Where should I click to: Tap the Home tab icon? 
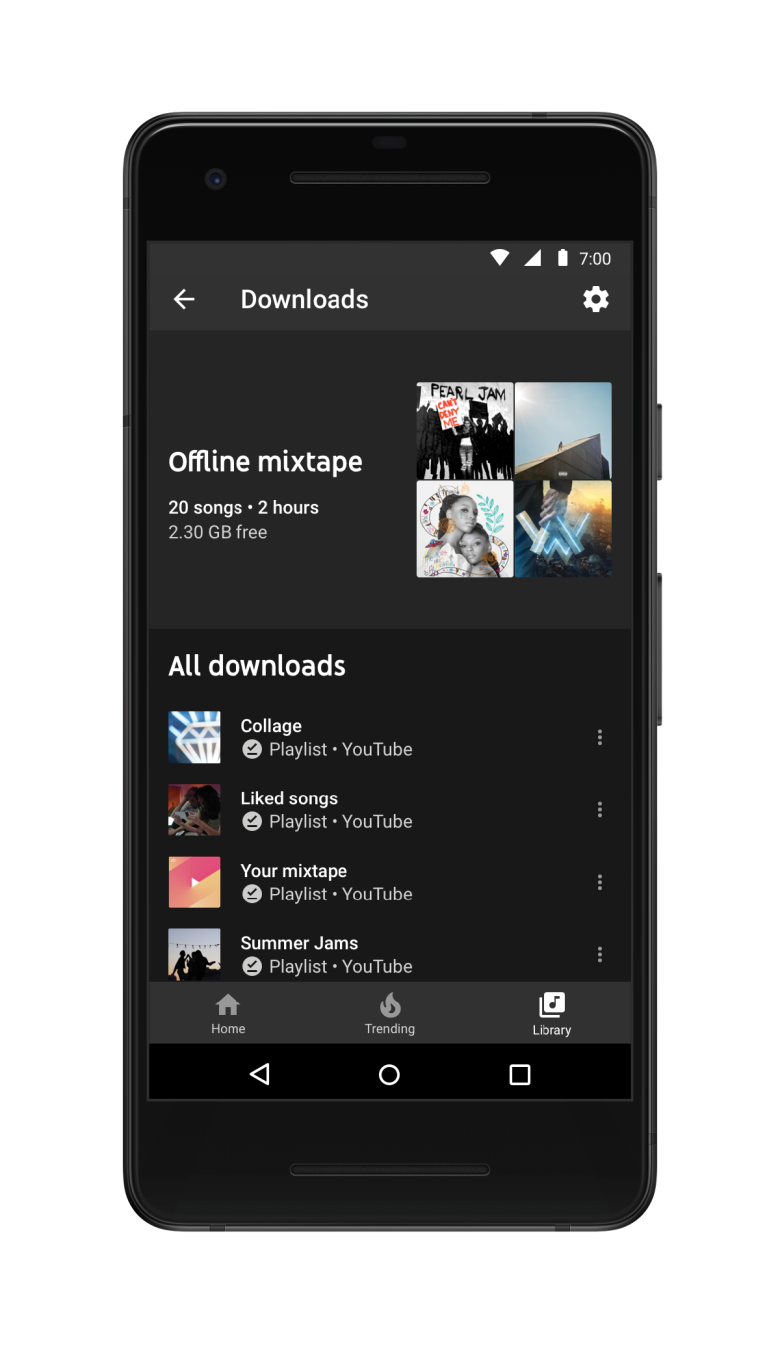coord(228,1004)
